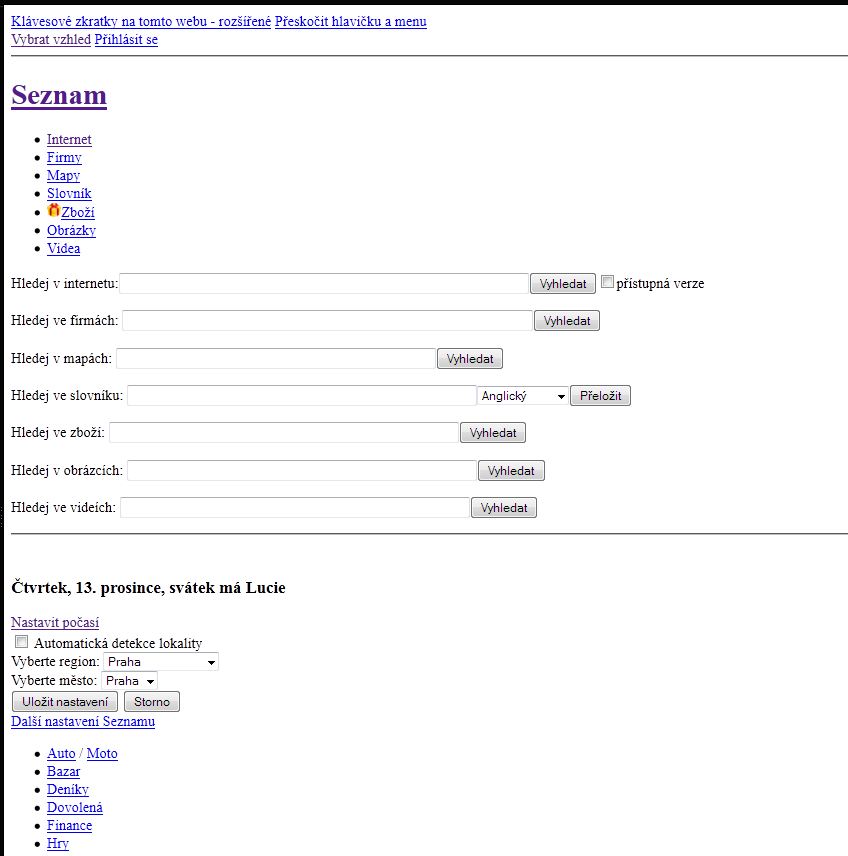Select Mapy from the service list
The image size is (848, 856).
63,175
